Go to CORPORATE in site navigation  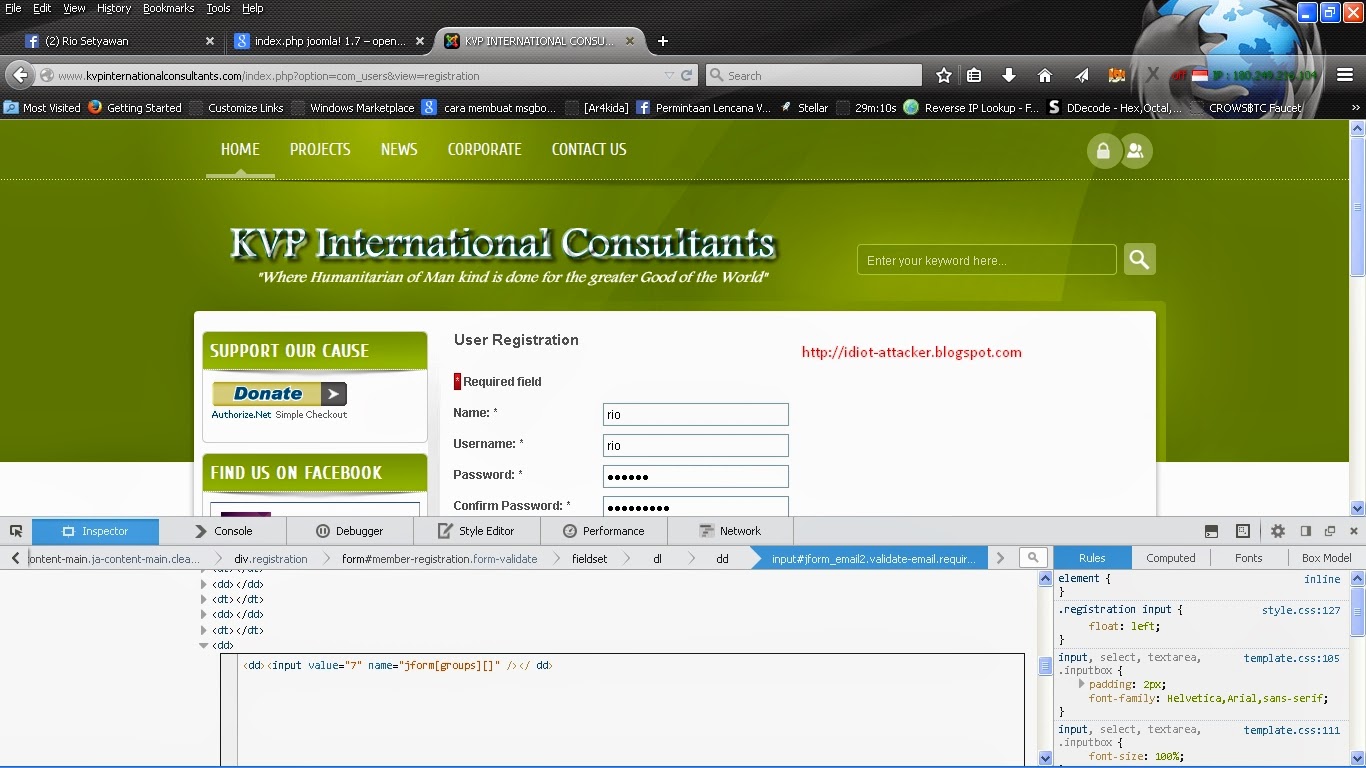pos(485,149)
